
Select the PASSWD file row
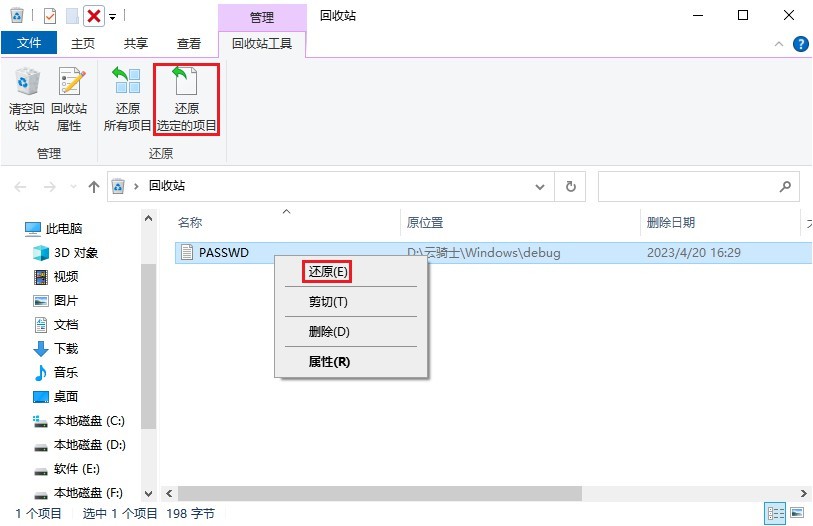click(493, 253)
